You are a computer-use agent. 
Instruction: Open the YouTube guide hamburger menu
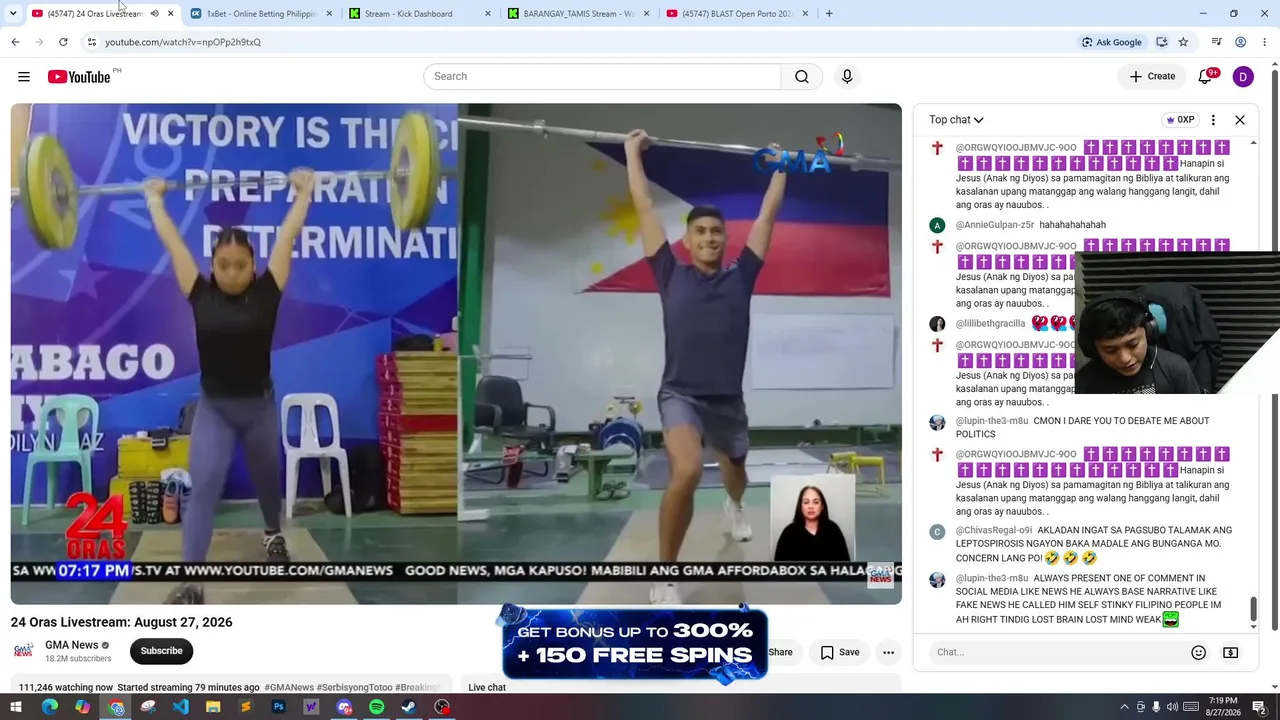tap(24, 77)
